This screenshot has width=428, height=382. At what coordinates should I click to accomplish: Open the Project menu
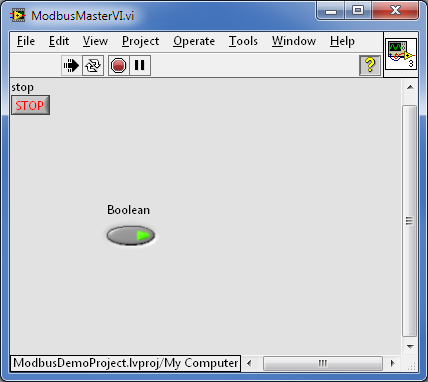[140, 41]
